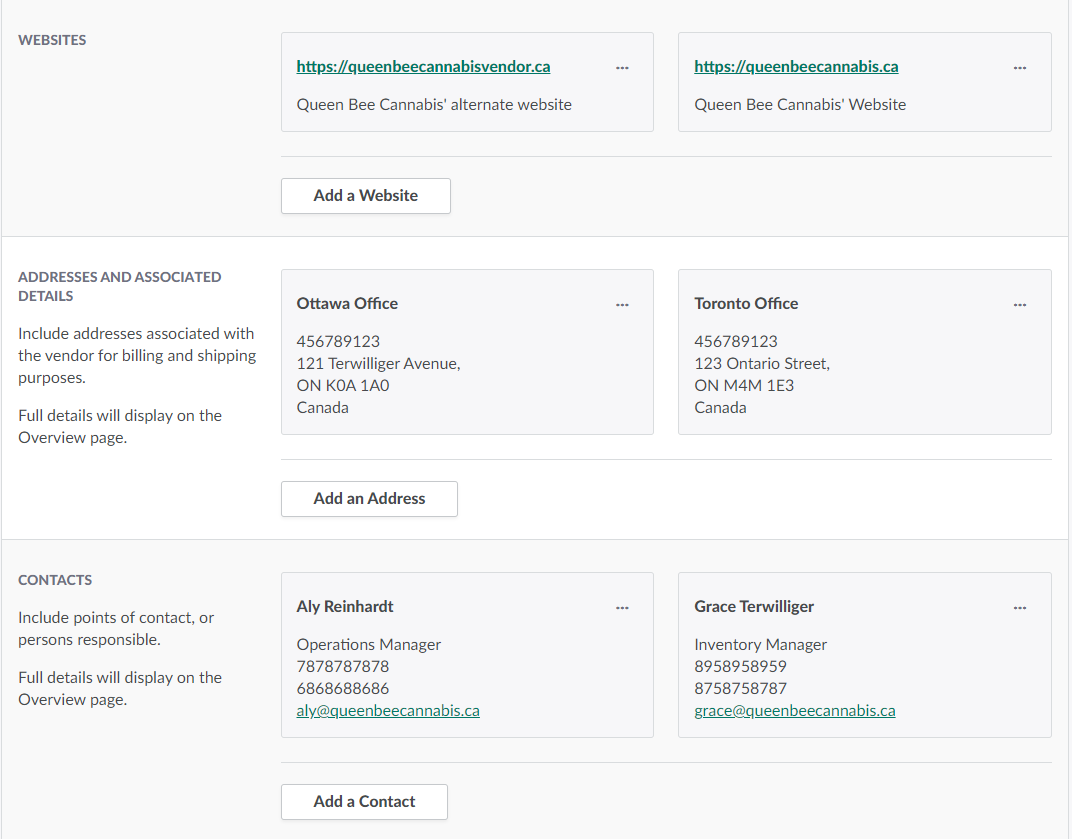
Task: Click the Add a Website button
Action: click(365, 196)
